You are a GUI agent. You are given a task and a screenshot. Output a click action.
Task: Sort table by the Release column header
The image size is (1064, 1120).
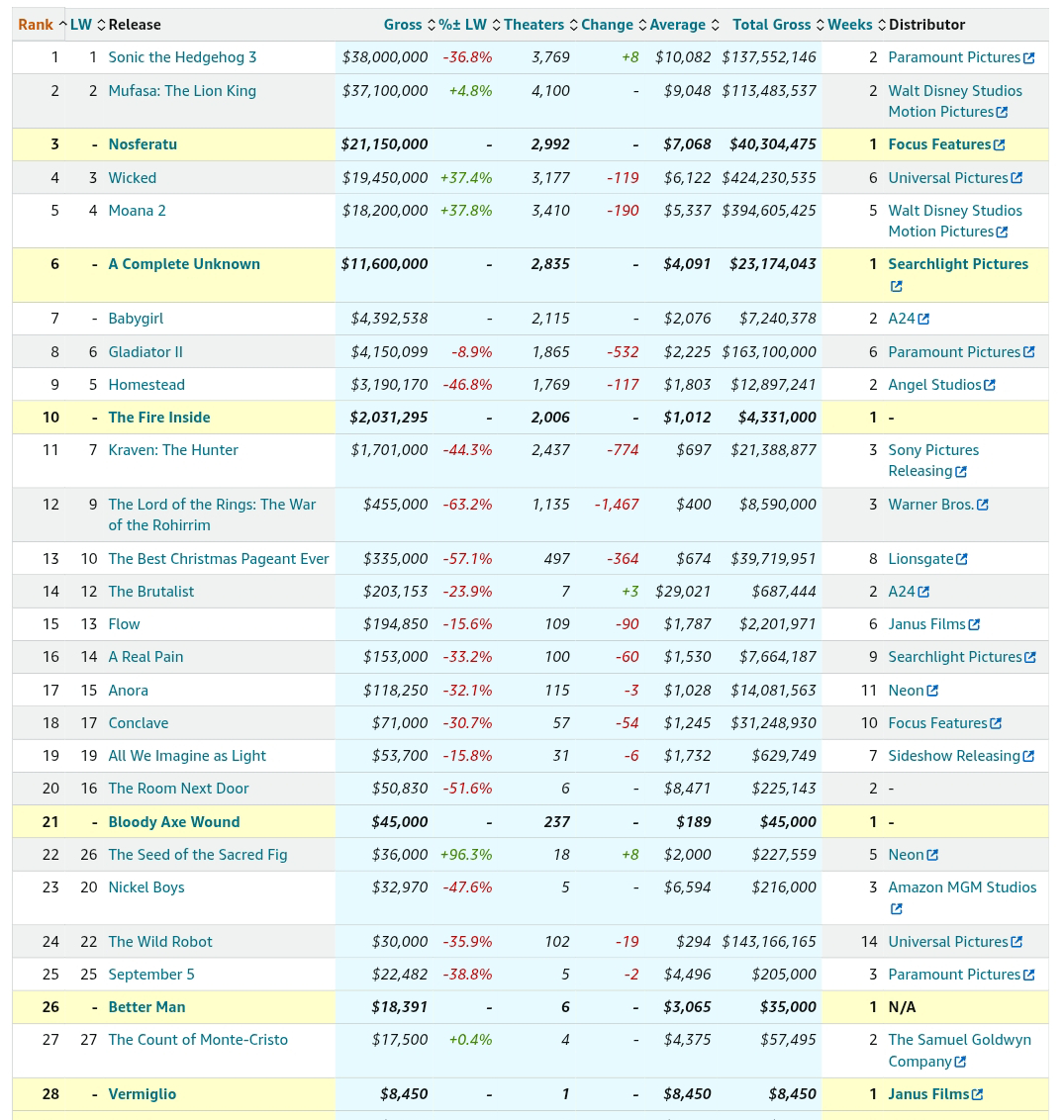coord(135,25)
